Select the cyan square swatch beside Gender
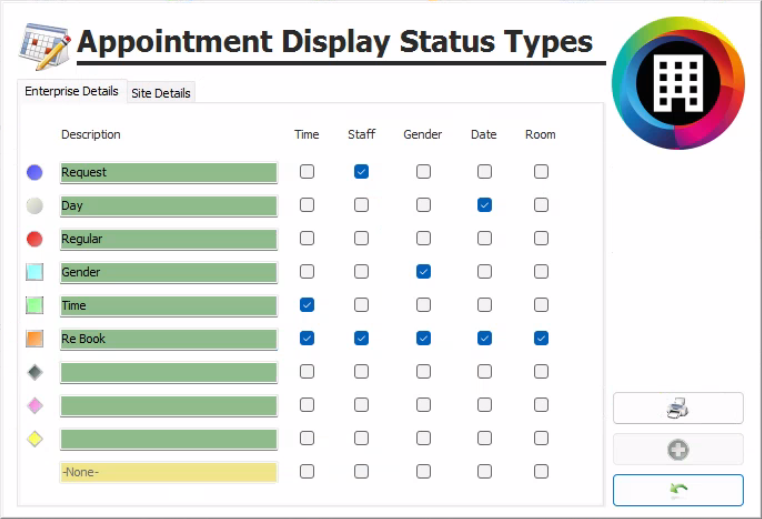 (x=35, y=272)
